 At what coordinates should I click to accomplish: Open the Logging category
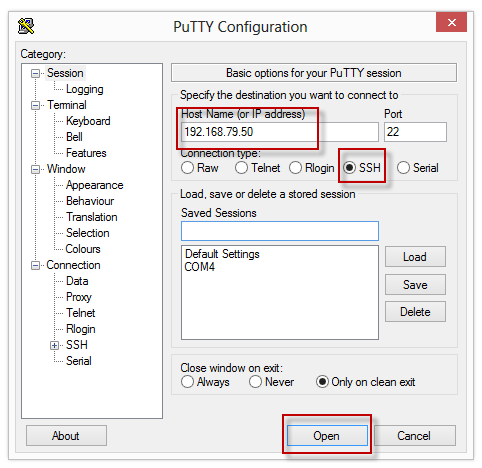[x=85, y=89]
